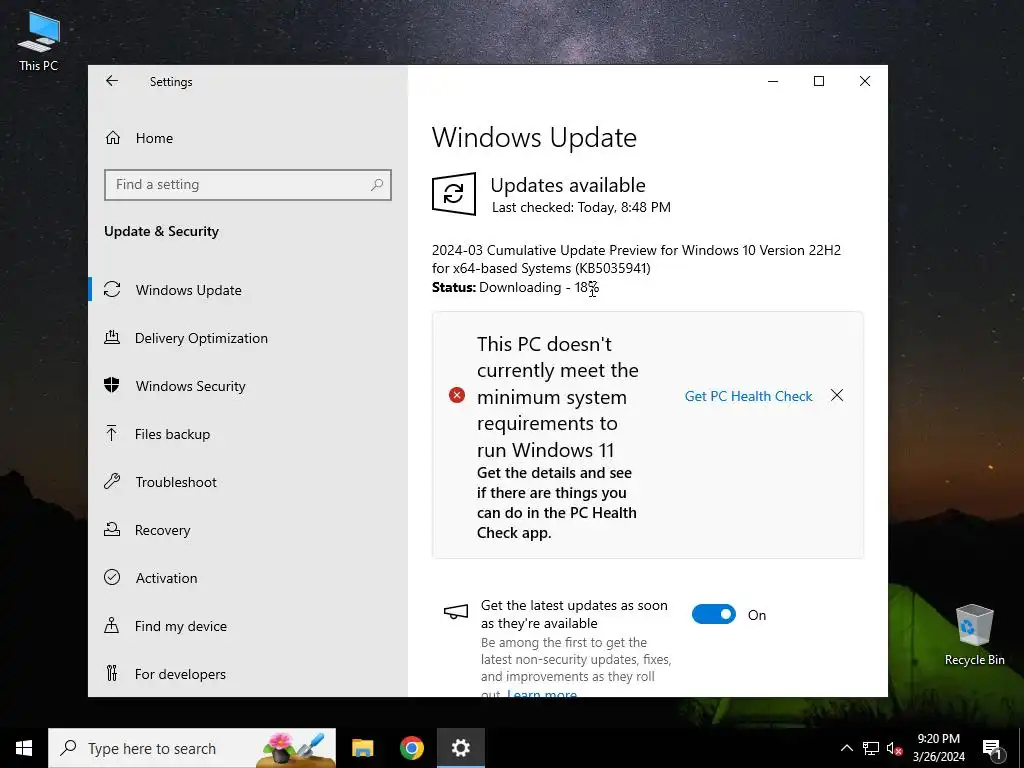Dismiss the Windows 11 requirements notice
The width and height of the screenshot is (1024, 768).
(837, 395)
